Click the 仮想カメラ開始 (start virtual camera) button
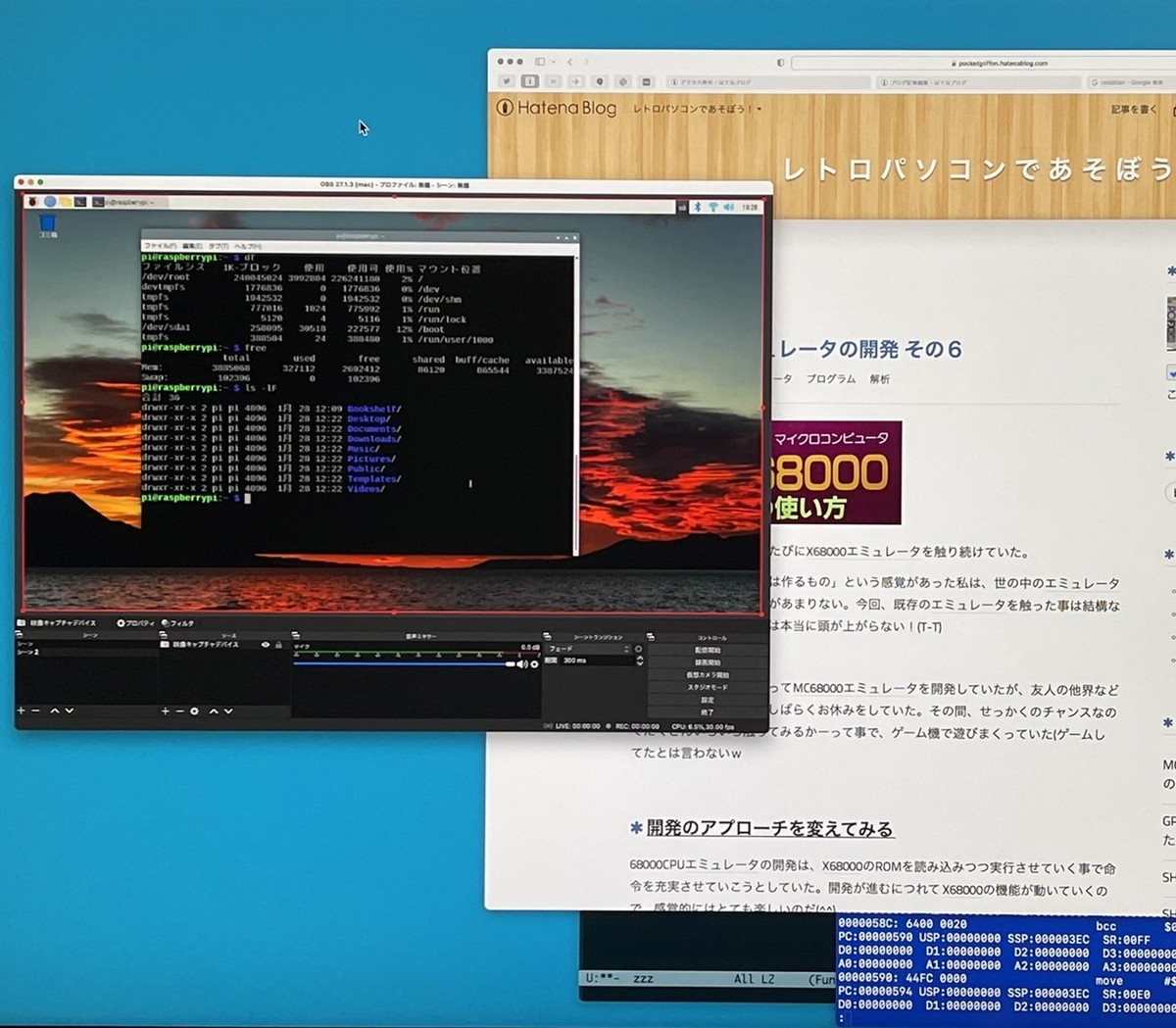The image size is (1176, 1028). [x=709, y=675]
